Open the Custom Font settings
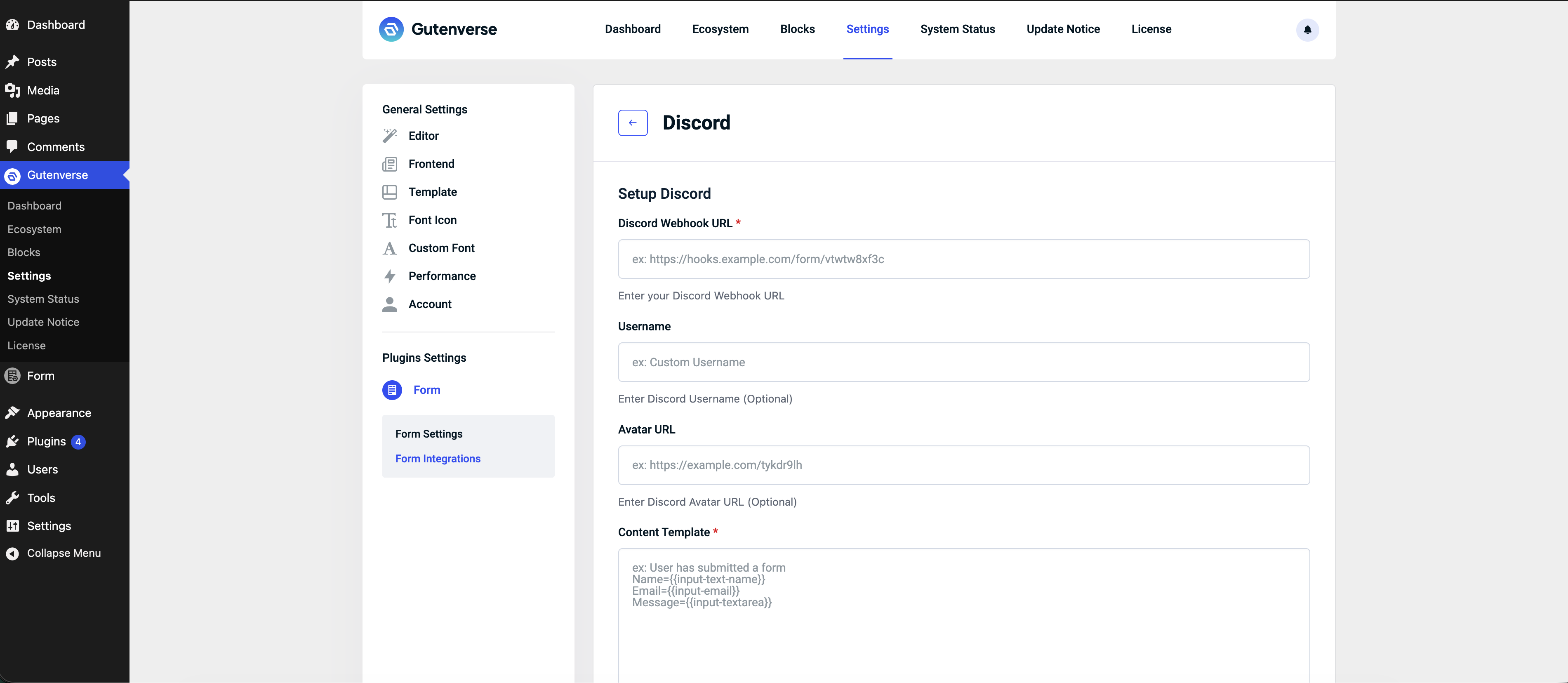1568x683 pixels. coord(441,248)
